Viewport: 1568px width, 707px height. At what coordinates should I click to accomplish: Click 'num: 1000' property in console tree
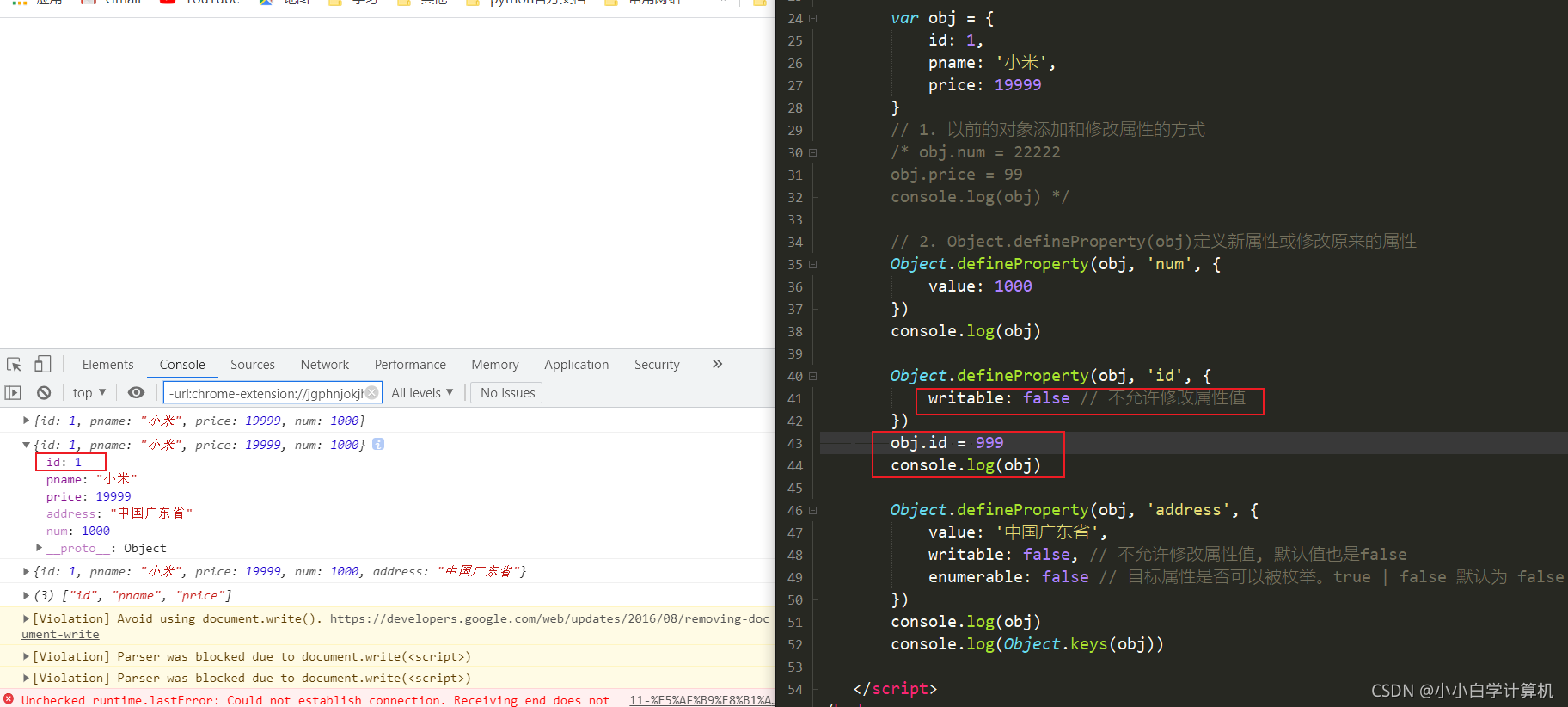pos(78,531)
